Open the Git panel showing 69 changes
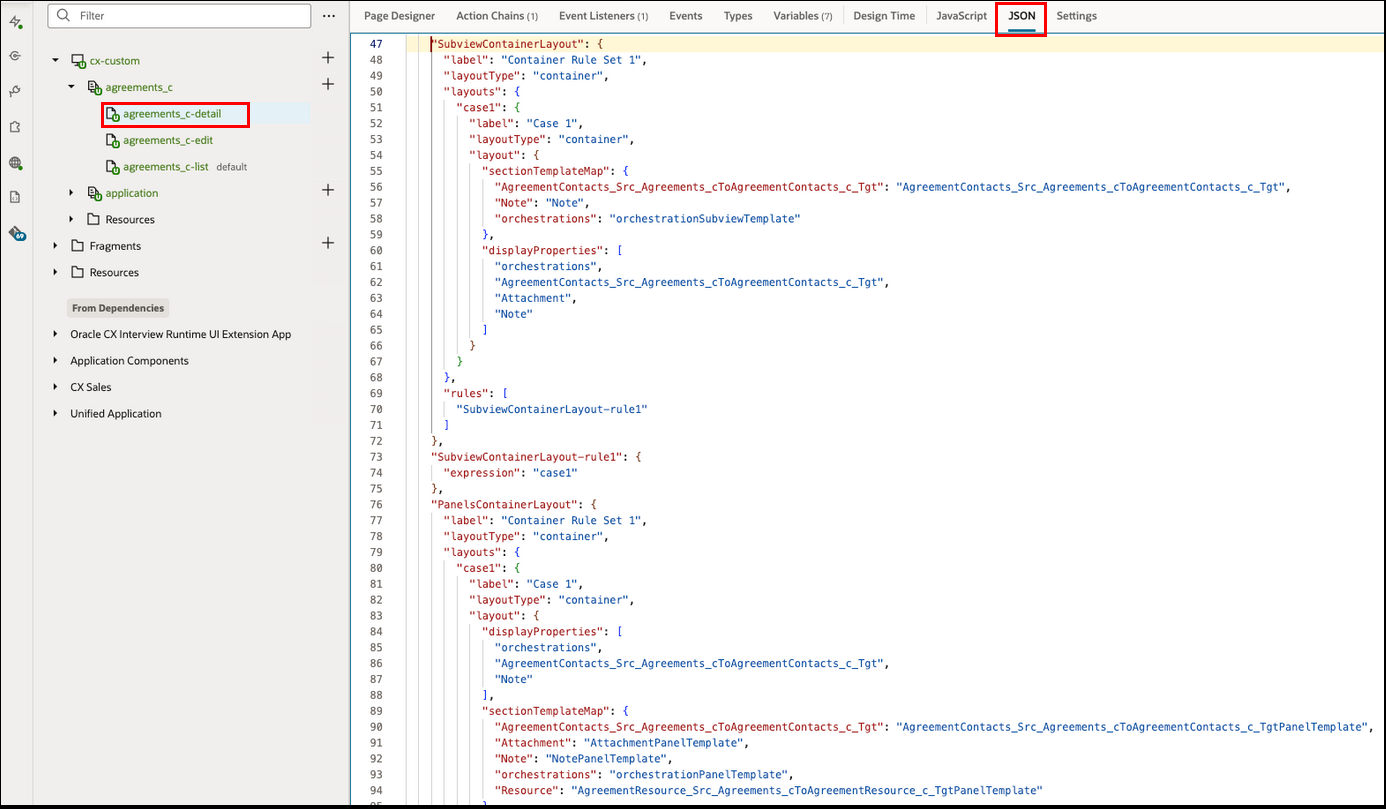 pyautogui.click(x=16, y=233)
